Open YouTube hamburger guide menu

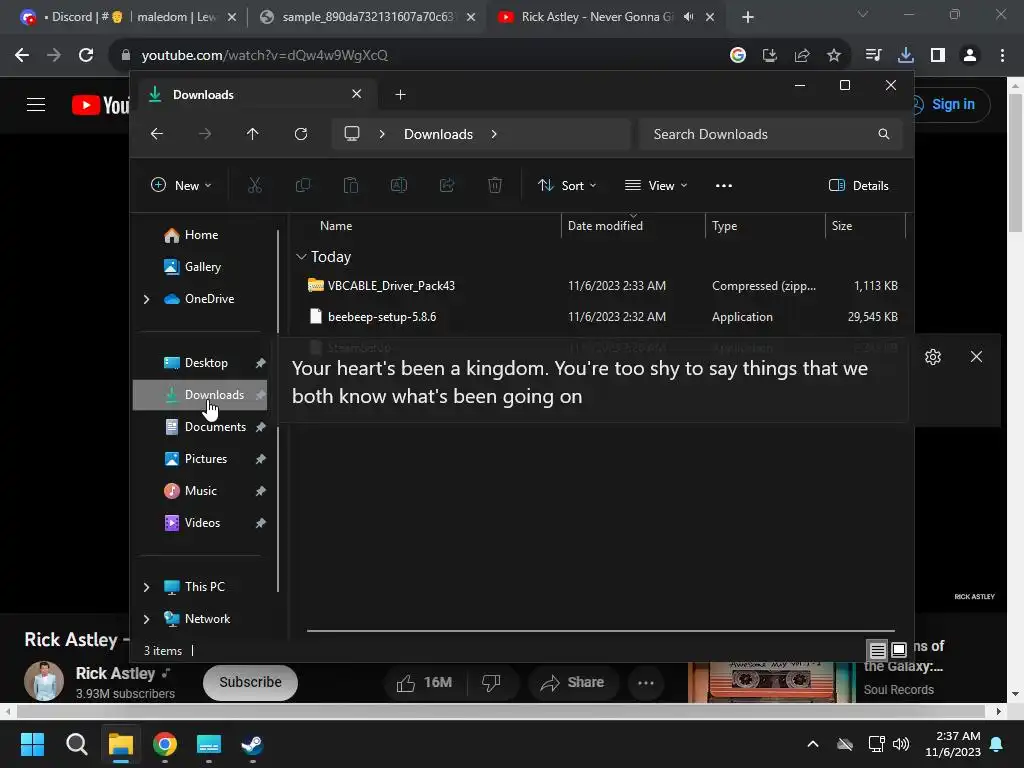36,104
